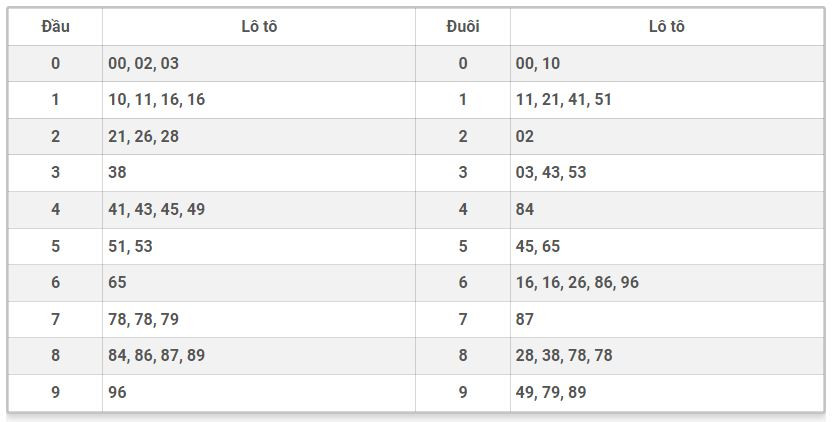The height and width of the screenshot is (422, 833).
Task: Select the cell reading 45, 65
Action: click(x=538, y=246)
